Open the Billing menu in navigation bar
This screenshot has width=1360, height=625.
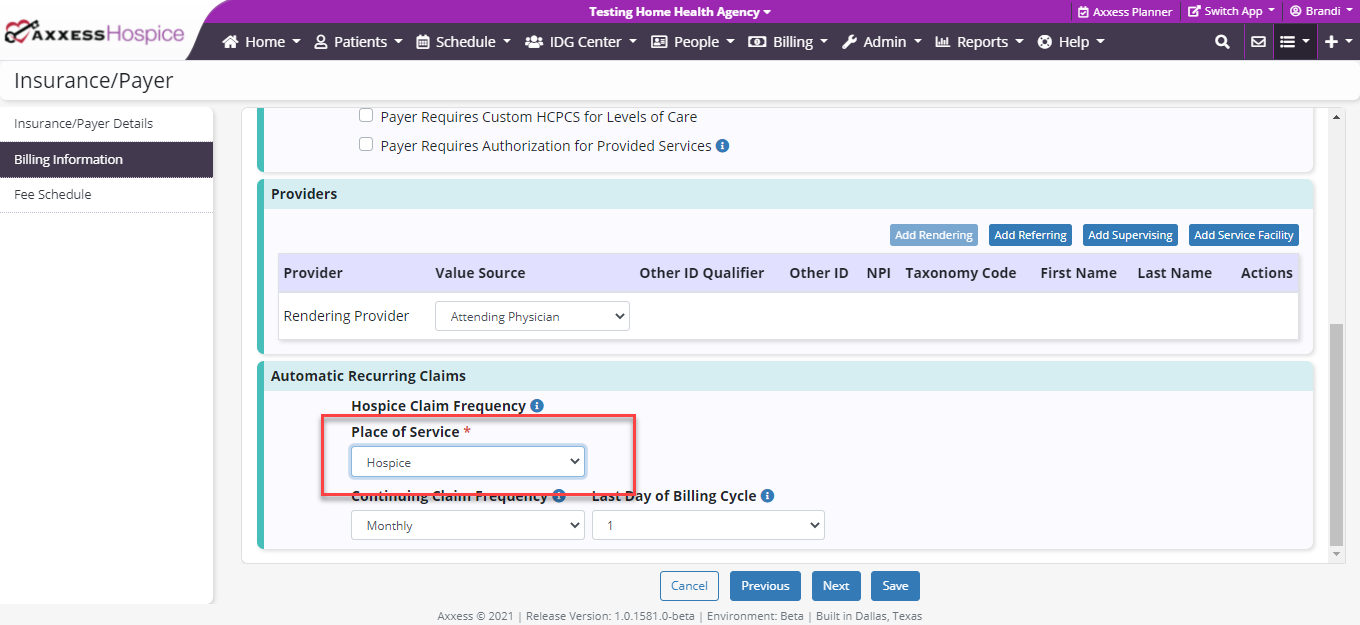tap(788, 42)
